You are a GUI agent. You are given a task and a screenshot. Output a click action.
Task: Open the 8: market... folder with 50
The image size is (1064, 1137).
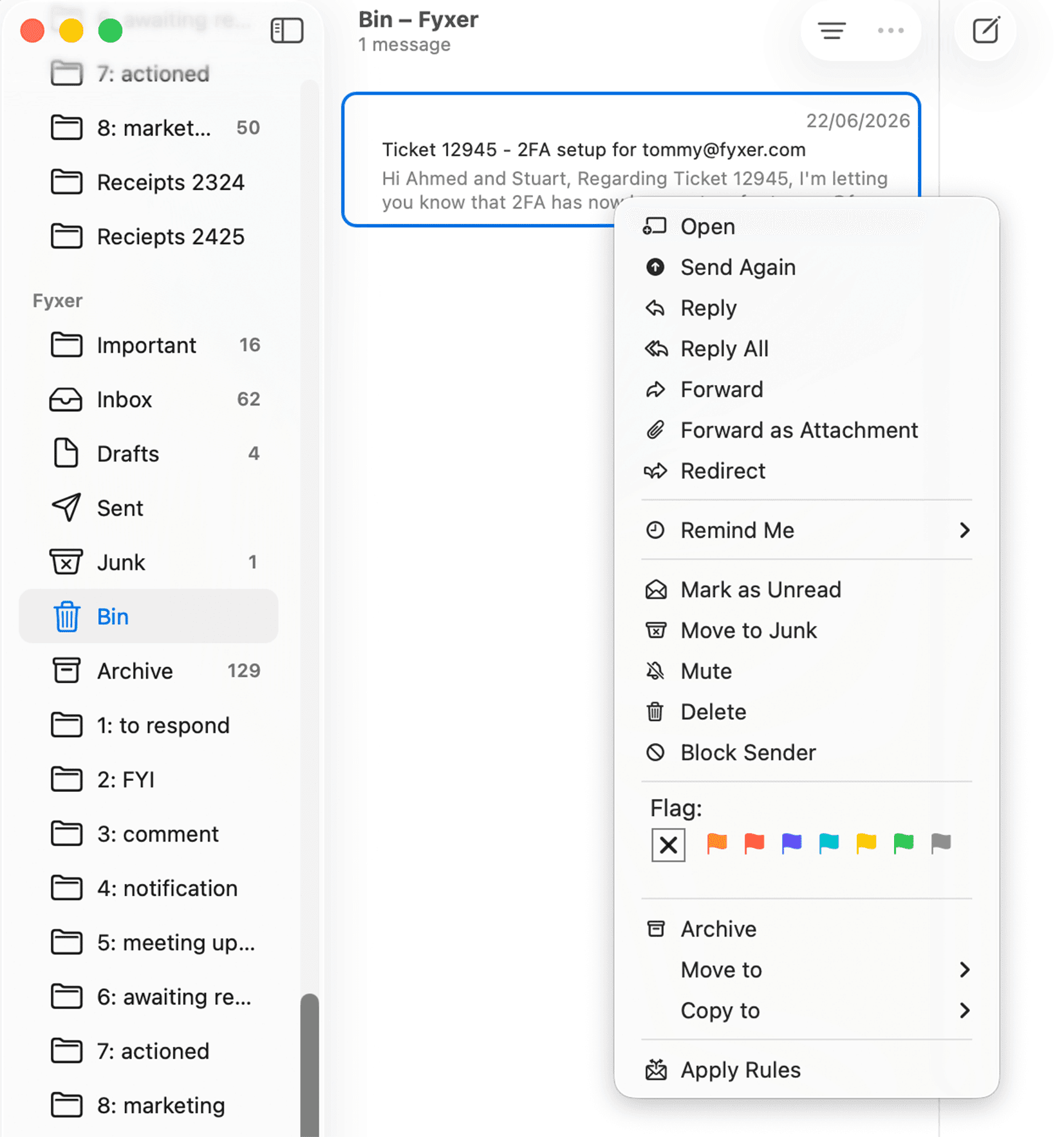tap(149, 127)
